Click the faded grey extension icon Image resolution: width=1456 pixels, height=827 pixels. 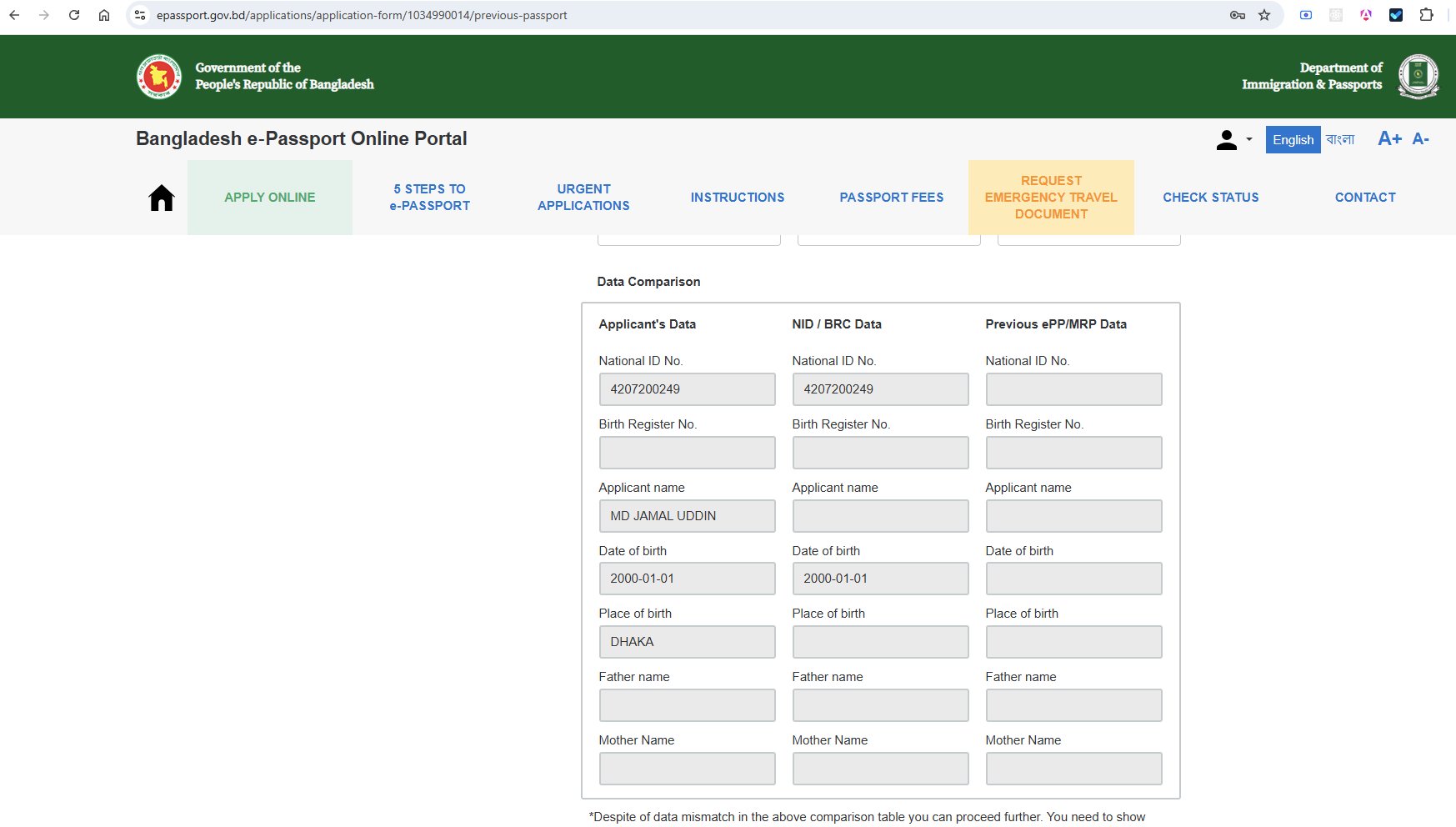[1336, 15]
